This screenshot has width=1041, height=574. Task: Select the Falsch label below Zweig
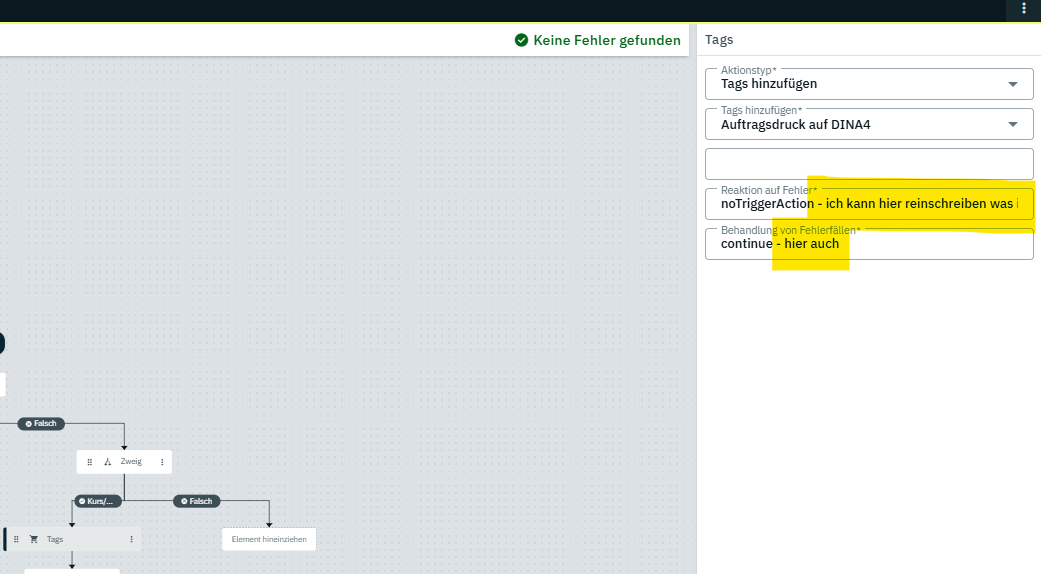(x=196, y=501)
